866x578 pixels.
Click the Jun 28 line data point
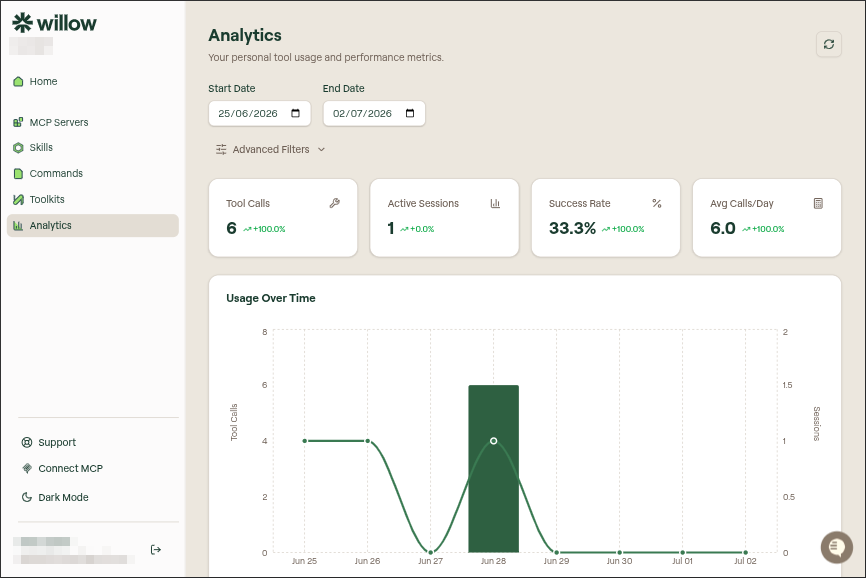tap(493, 441)
